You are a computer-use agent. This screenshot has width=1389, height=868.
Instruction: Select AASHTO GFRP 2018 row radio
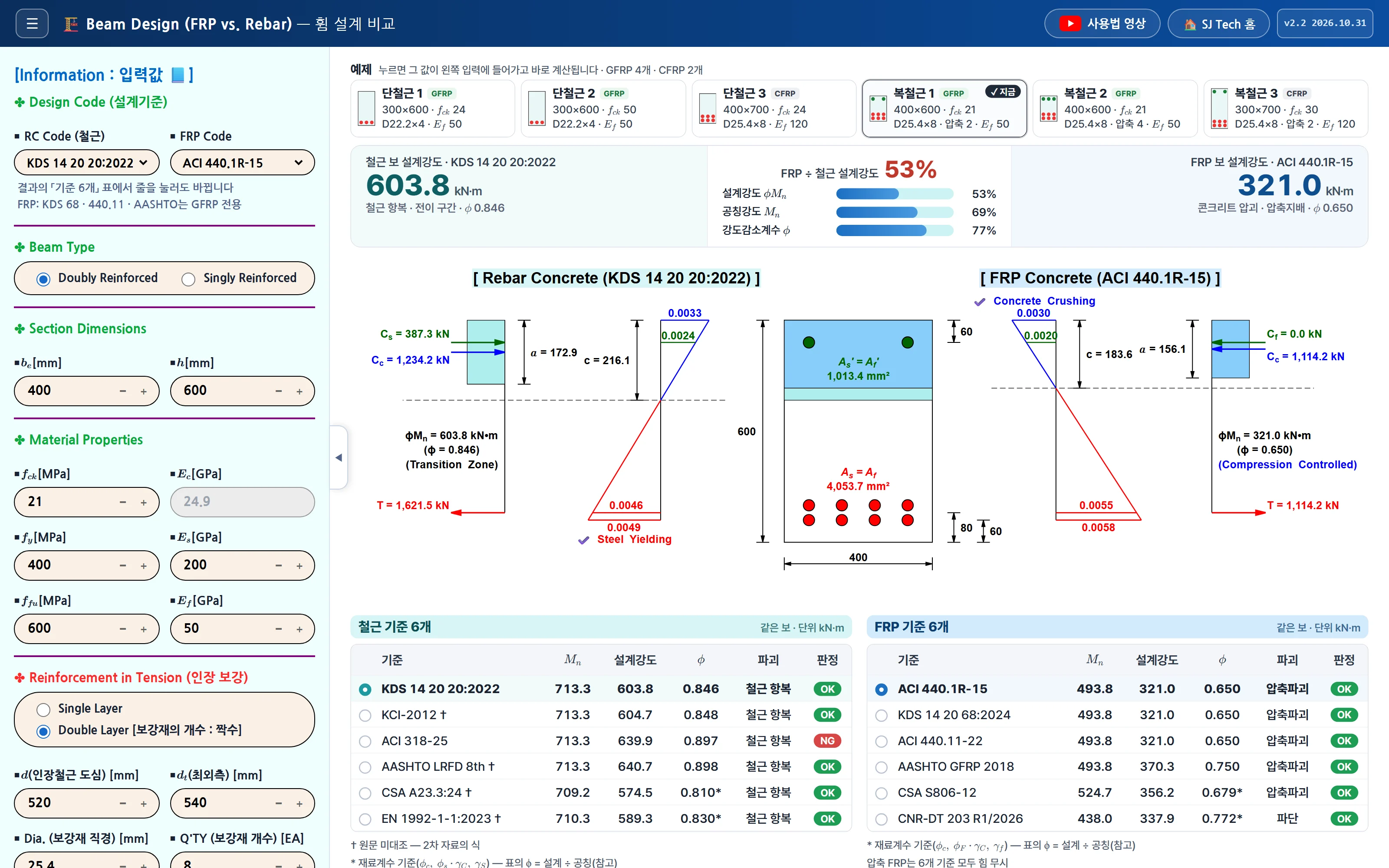(x=882, y=767)
